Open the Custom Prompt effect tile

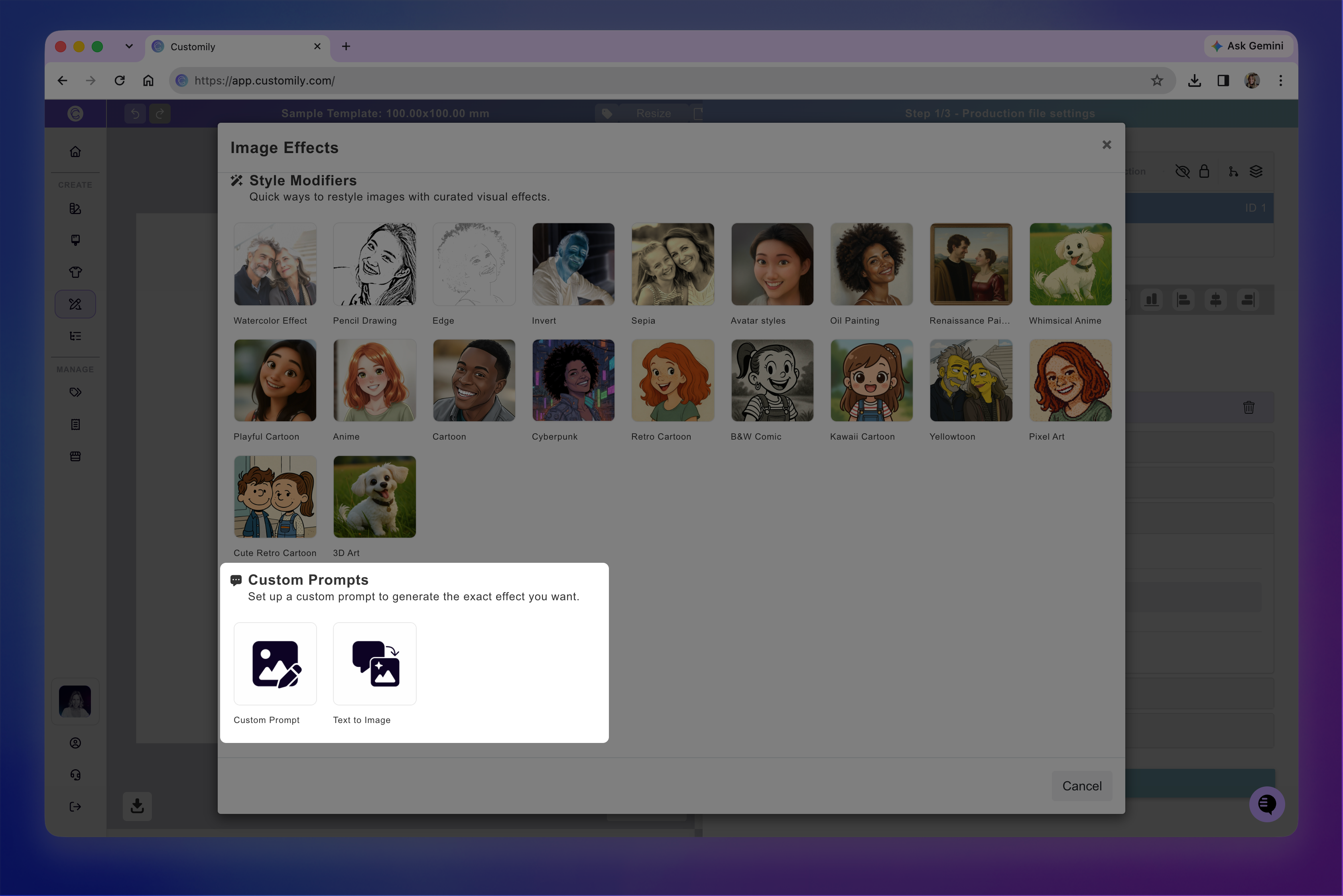point(275,663)
